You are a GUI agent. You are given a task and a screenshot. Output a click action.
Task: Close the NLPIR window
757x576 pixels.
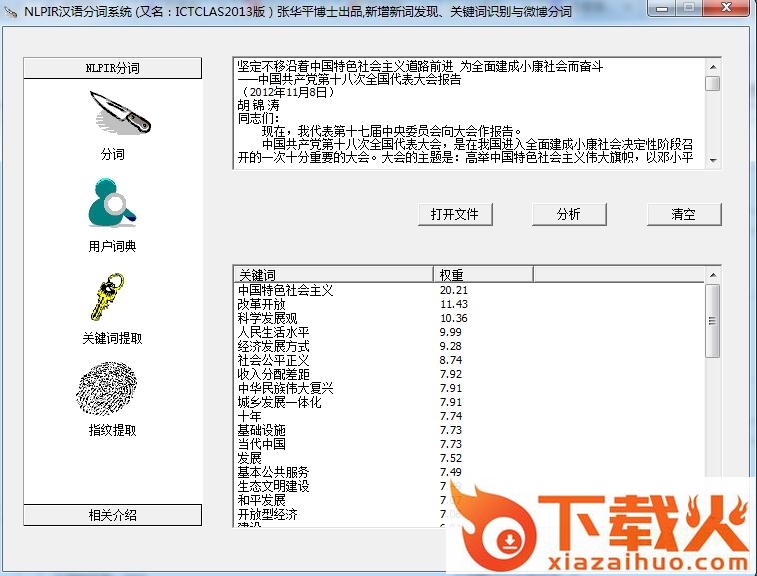click(x=726, y=8)
